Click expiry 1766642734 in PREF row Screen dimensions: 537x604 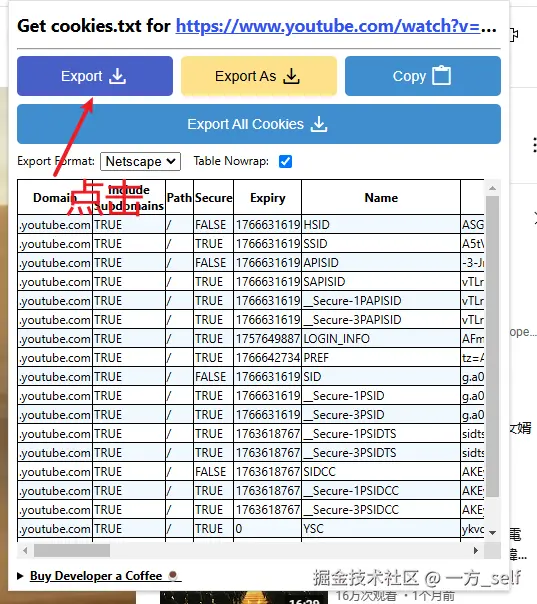267,358
